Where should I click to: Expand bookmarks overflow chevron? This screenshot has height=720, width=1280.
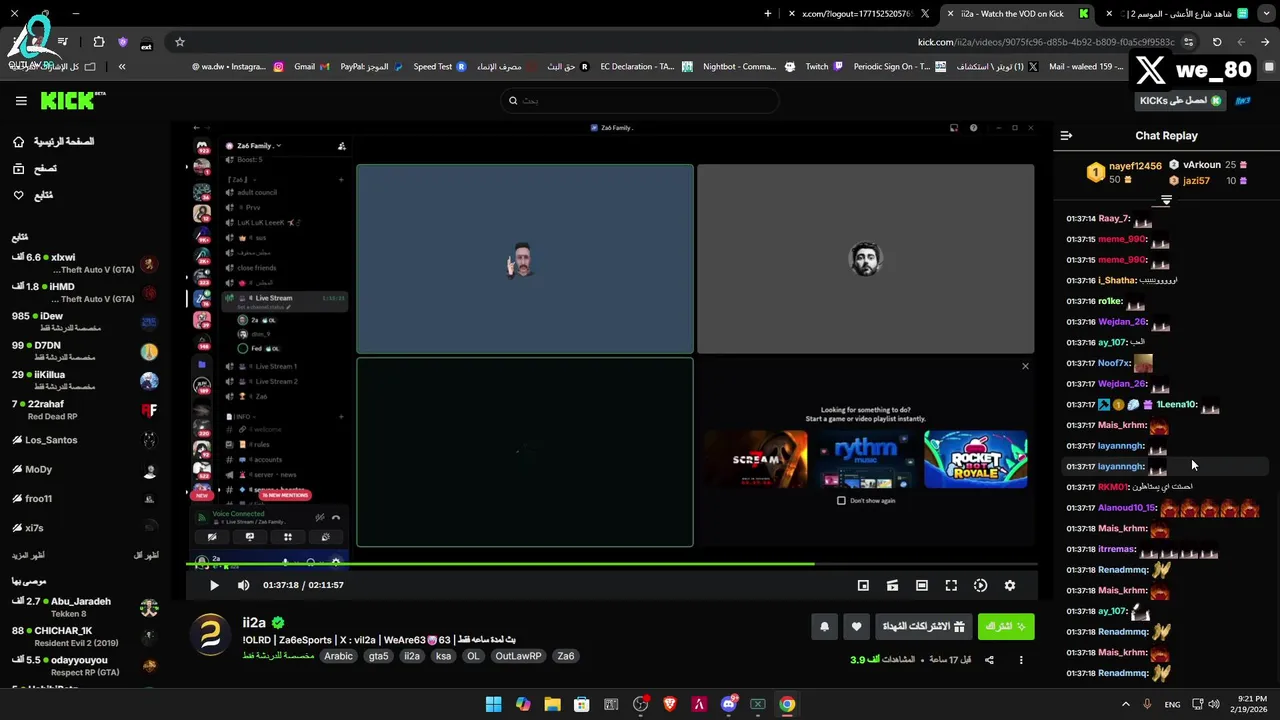pos(122,67)
